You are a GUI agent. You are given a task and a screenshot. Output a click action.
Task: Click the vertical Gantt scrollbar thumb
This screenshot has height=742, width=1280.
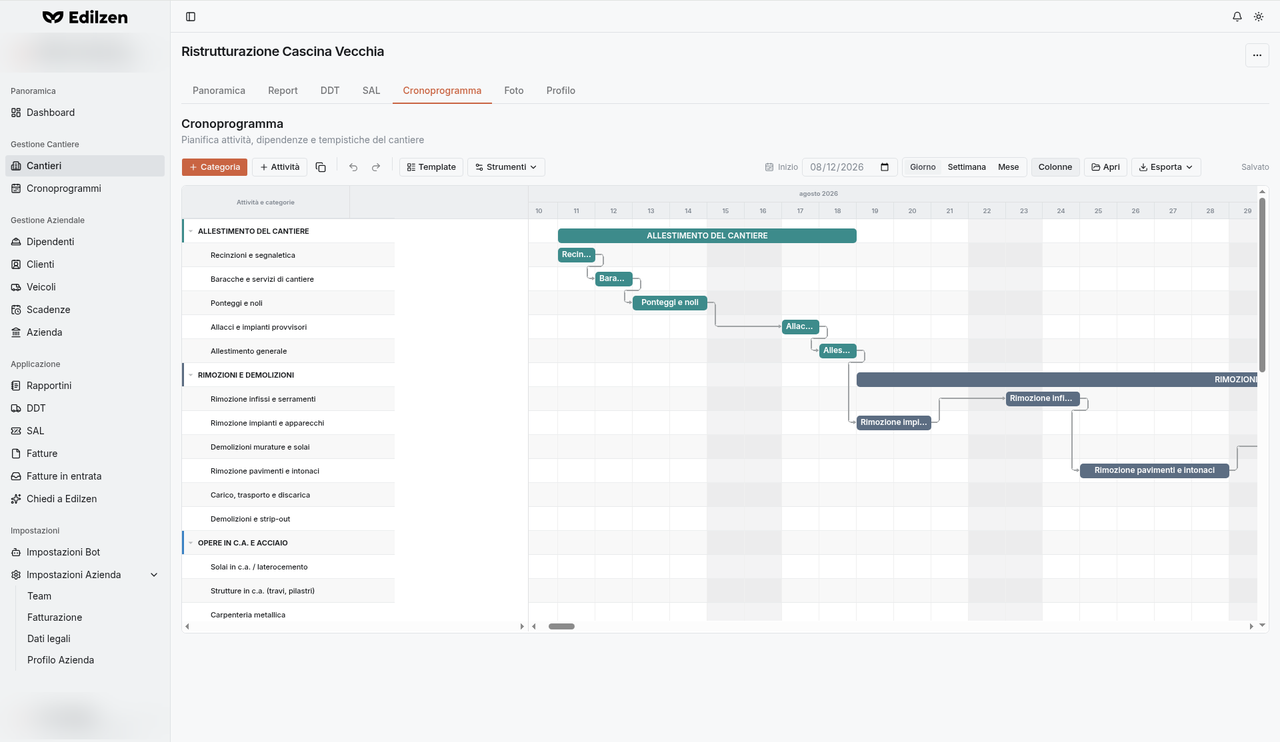1262,285
